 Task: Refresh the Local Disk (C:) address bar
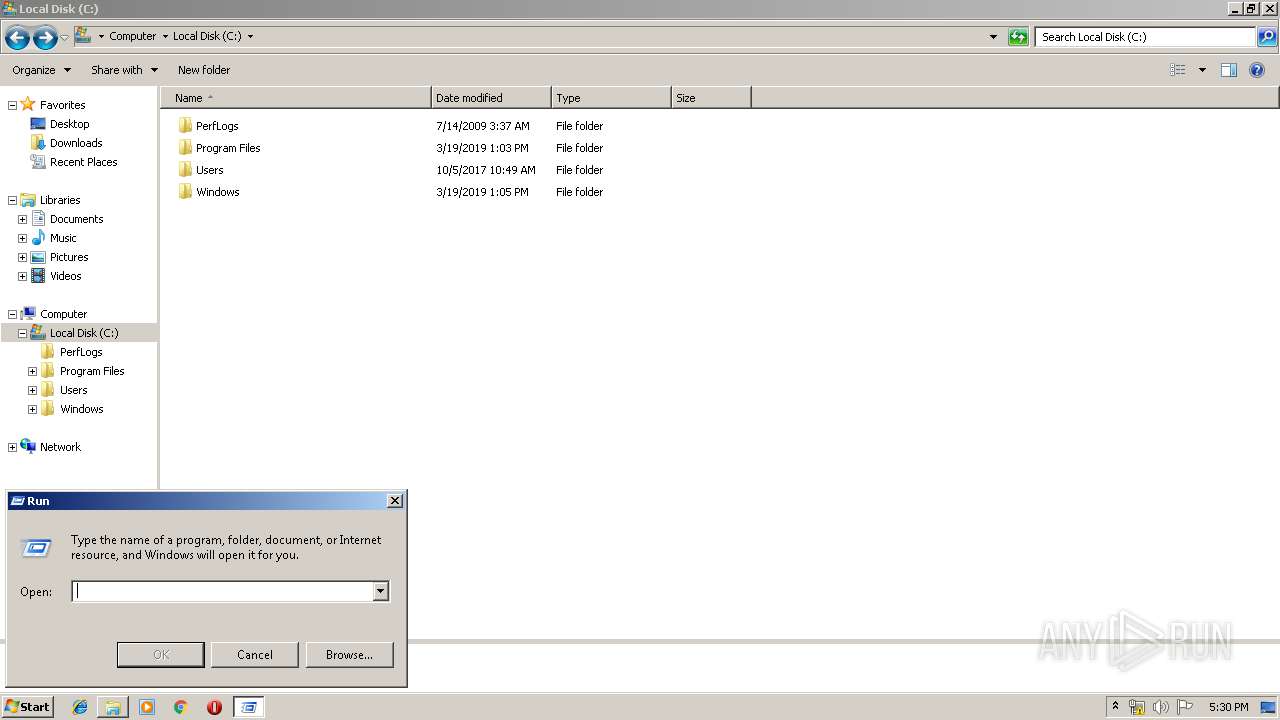point(1018,37)
